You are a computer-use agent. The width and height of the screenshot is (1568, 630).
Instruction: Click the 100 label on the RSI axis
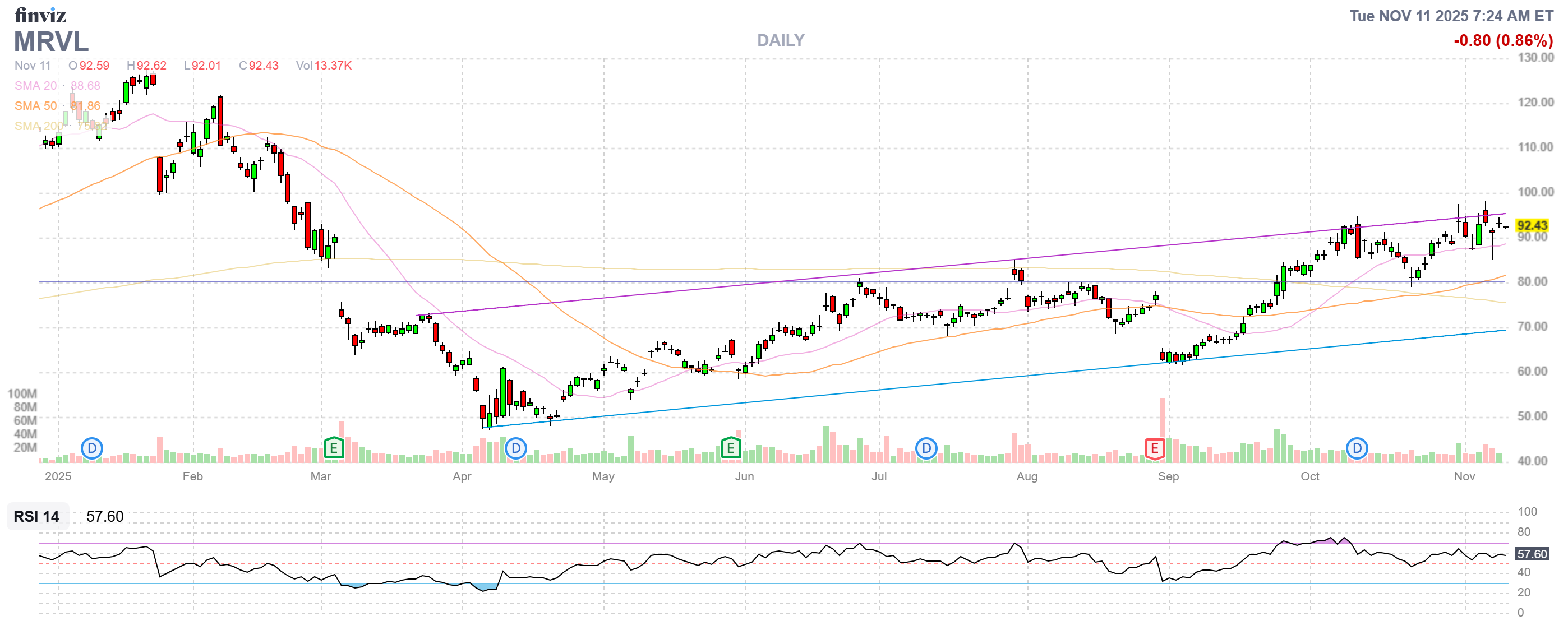click(x=1527, y=512)
